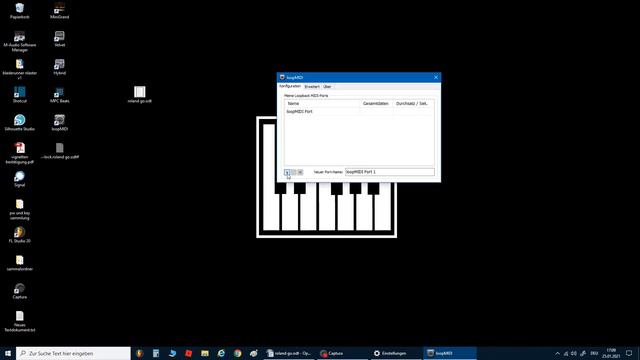Click the Neuer Port-Name input field
The width and height of the screenshot is (640, 360).
point(390,172)
